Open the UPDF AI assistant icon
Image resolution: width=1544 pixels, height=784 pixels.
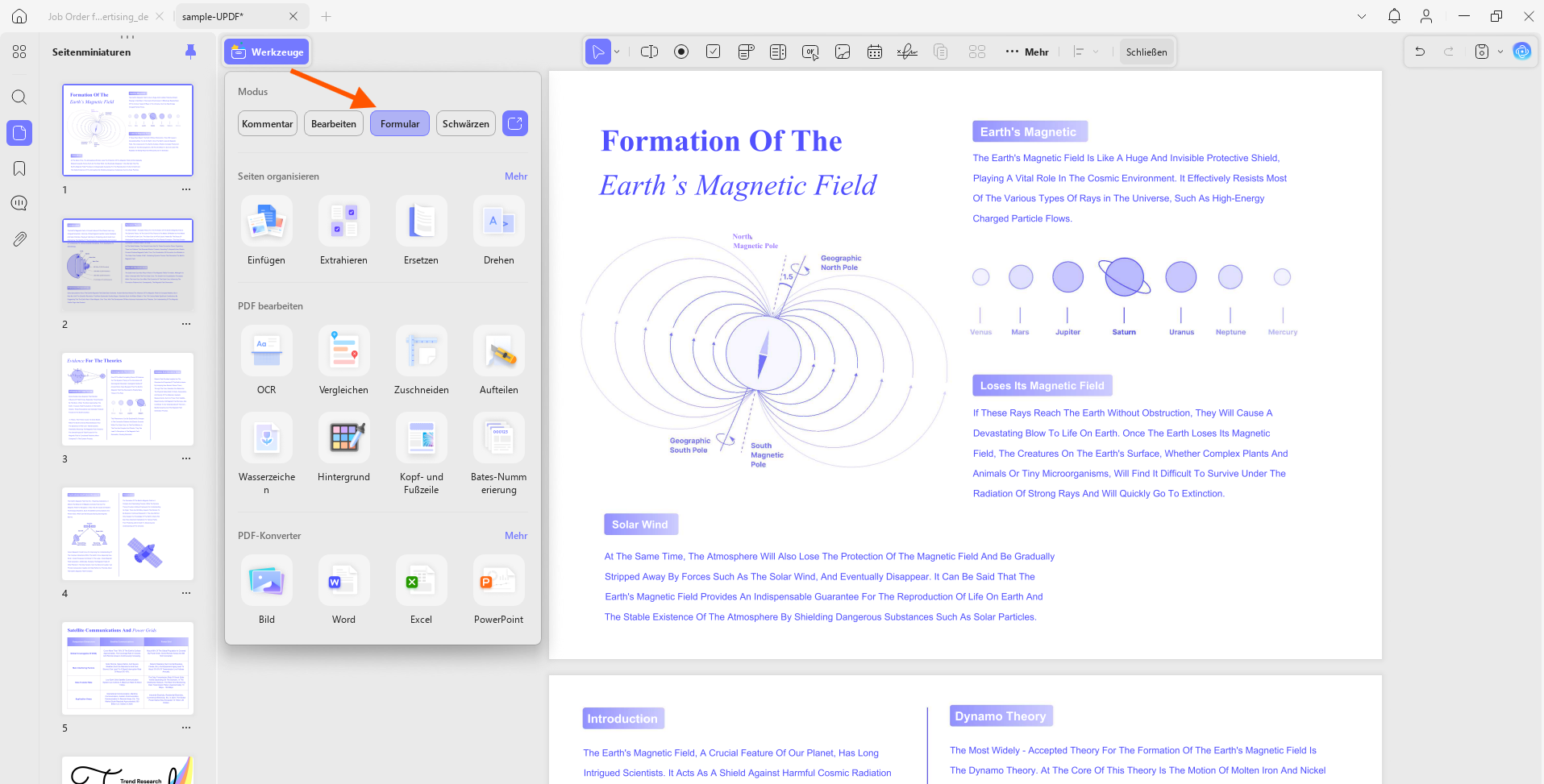click(1522, 52)
